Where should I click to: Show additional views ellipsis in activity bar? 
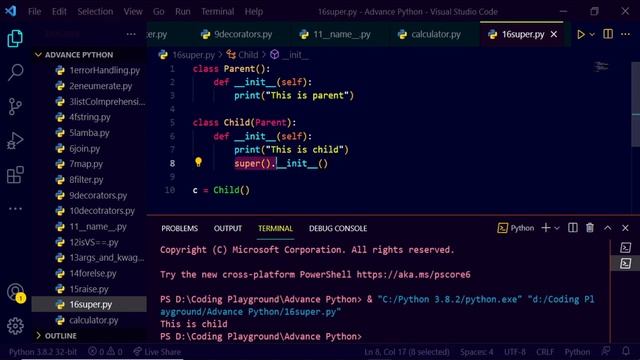pos(15,209)
